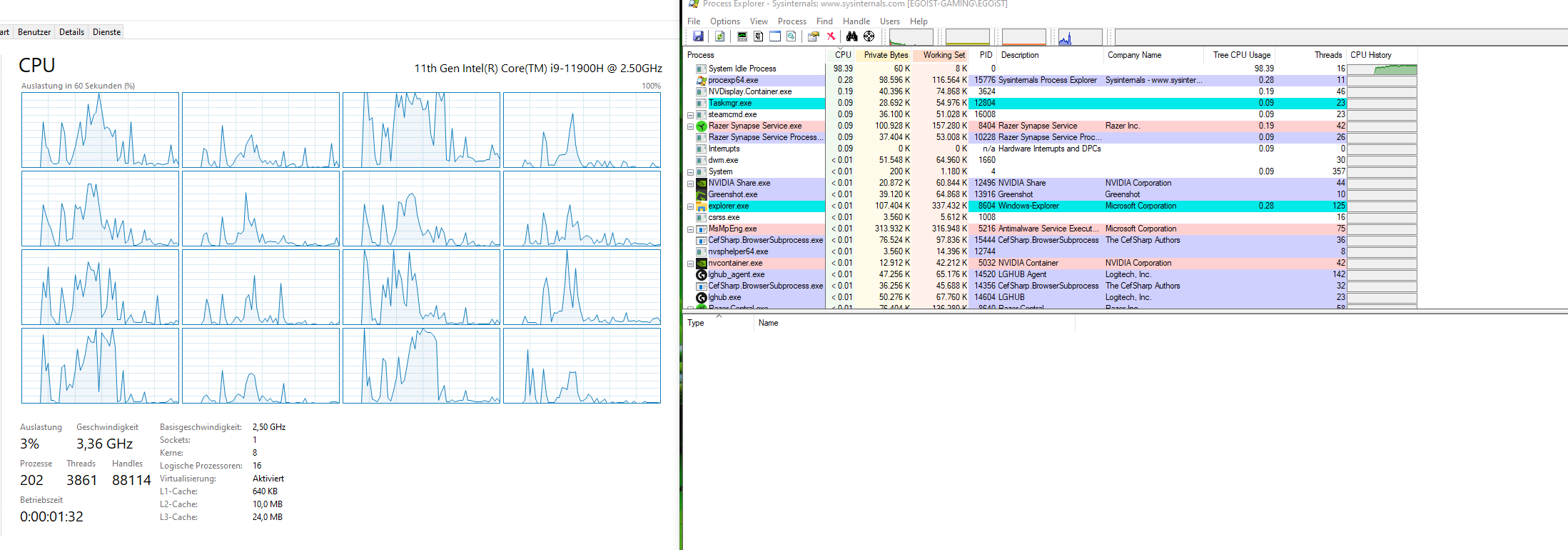Switch to Details tab in Task Manager

(71, 32)
